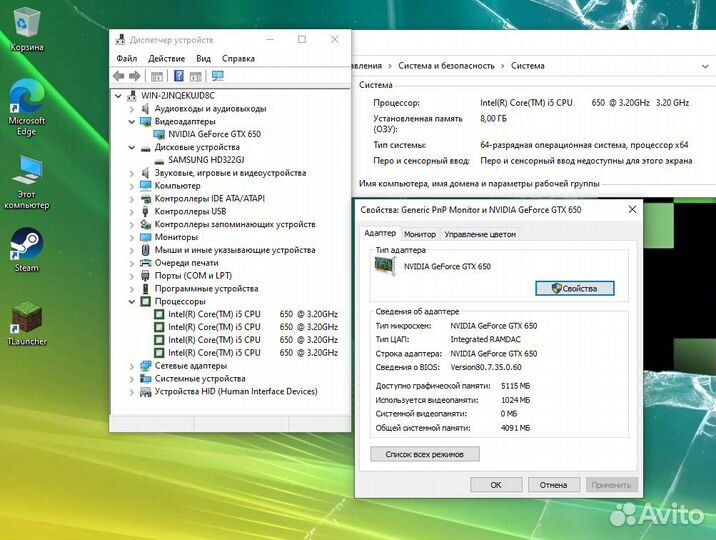
Task: Expand the Сетевые адаптеры node
Action: [x=132, y=366]
